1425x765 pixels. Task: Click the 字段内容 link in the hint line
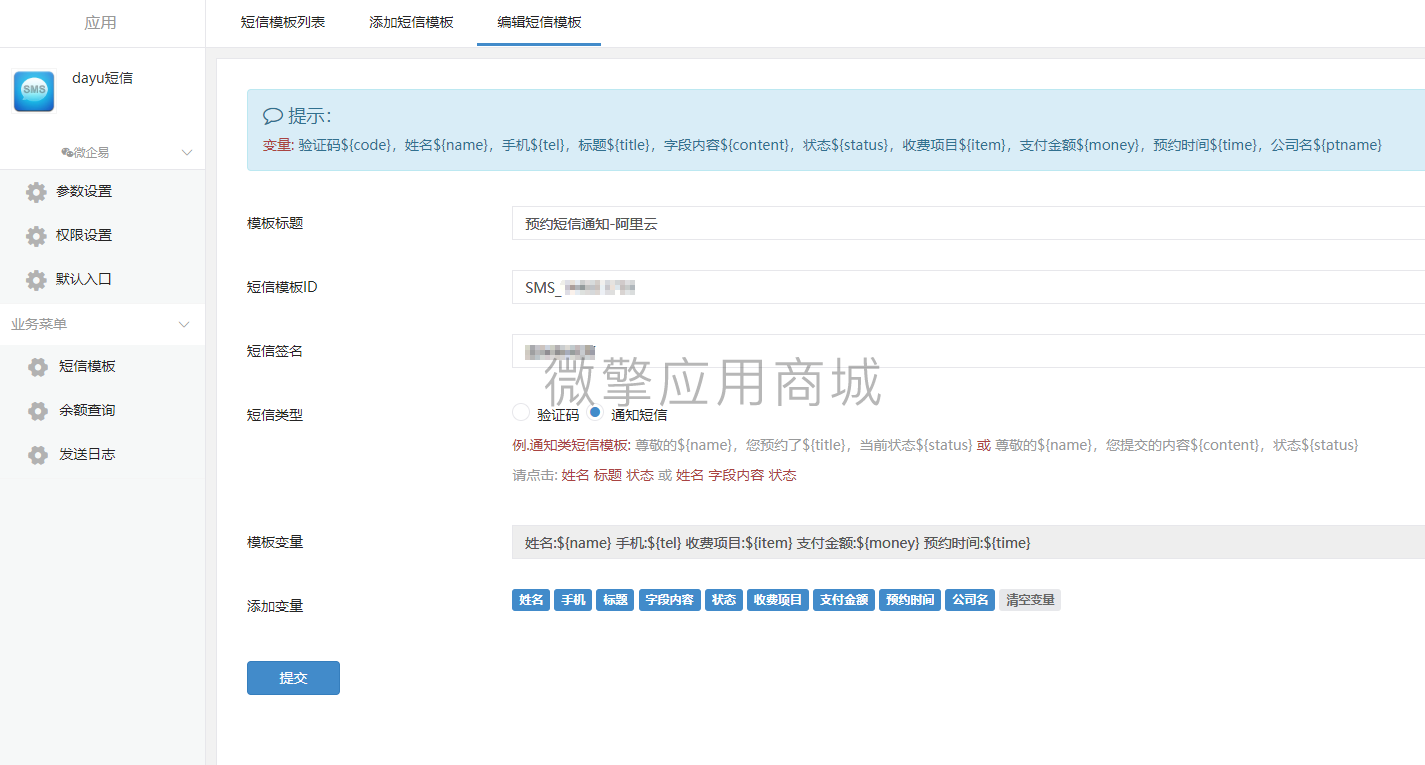tap(736, 476)
